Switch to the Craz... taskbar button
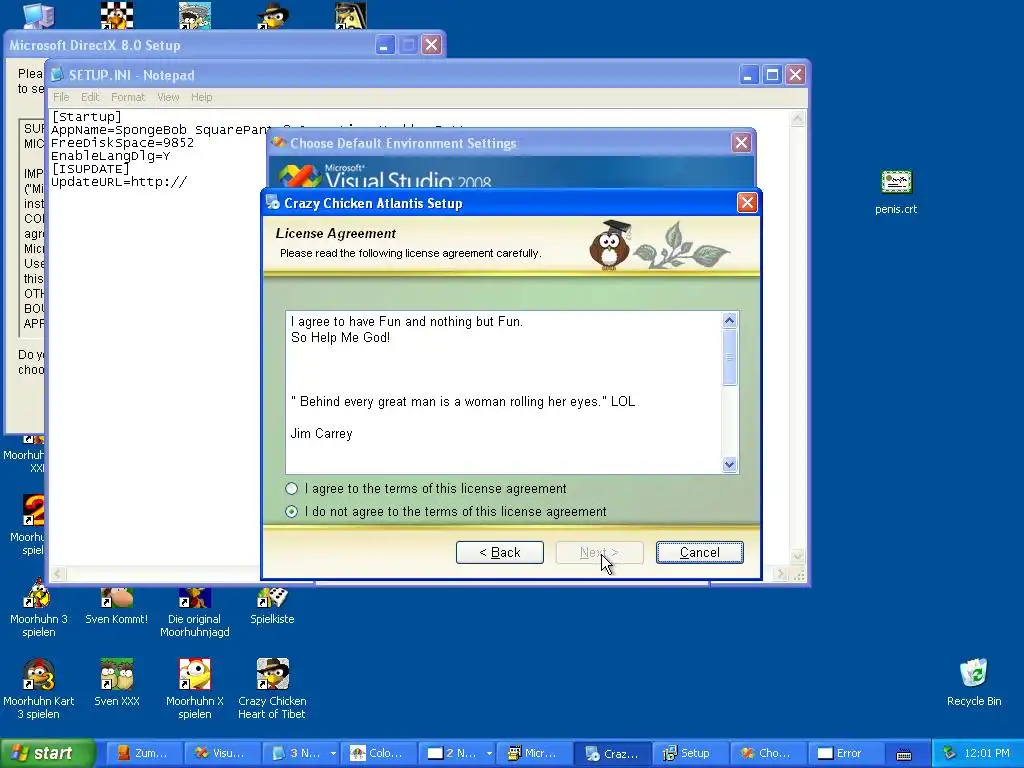1024x768 pixels. click(x=611, y=753)
